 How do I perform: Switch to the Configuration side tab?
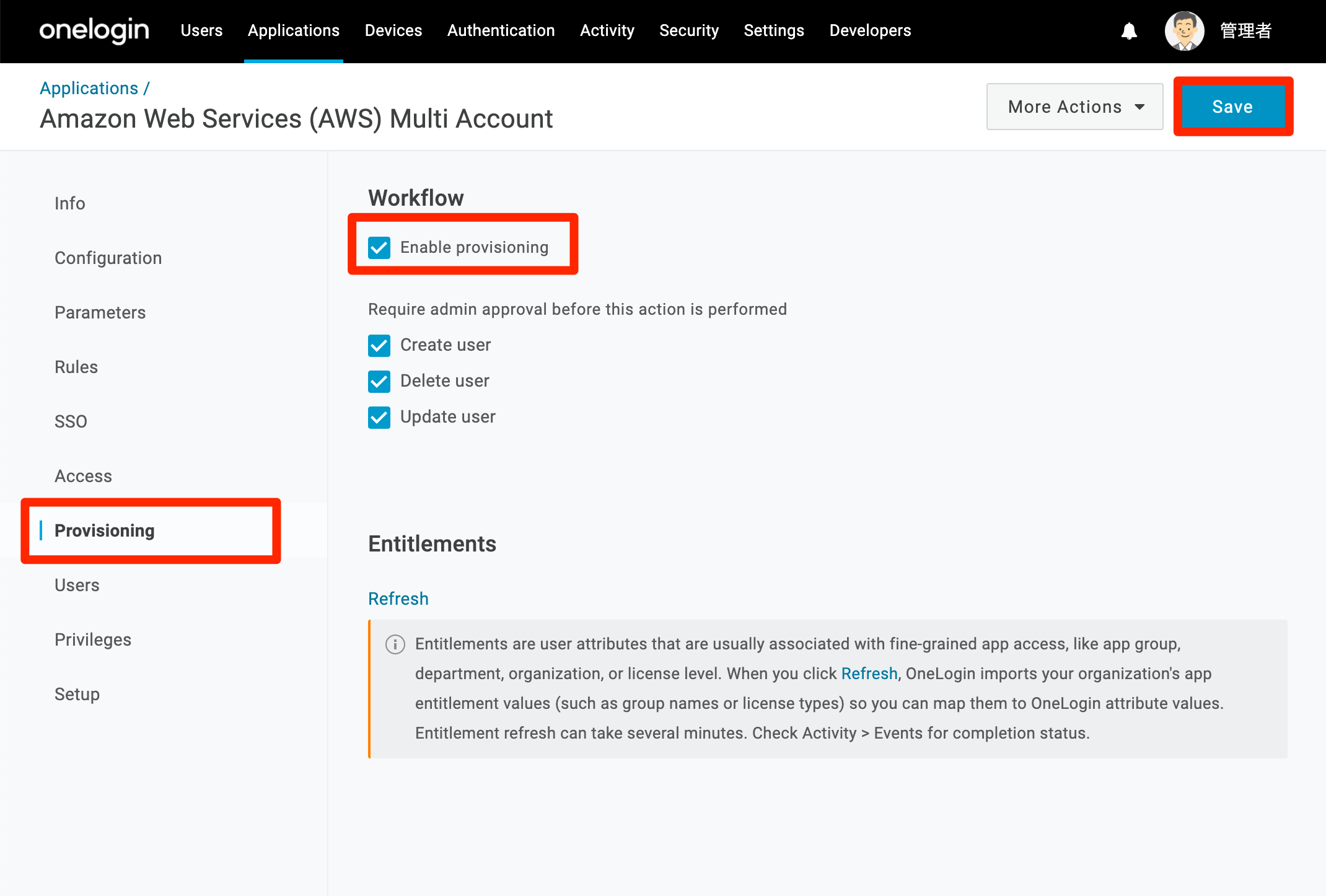108,258
